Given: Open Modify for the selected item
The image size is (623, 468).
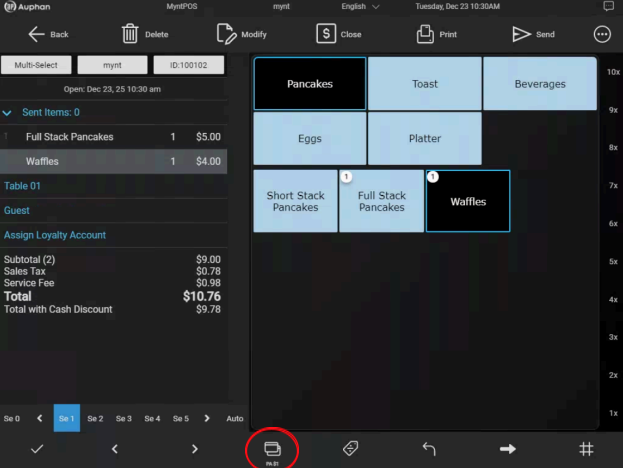Looking at the screenshot, I should click(242, 34).
